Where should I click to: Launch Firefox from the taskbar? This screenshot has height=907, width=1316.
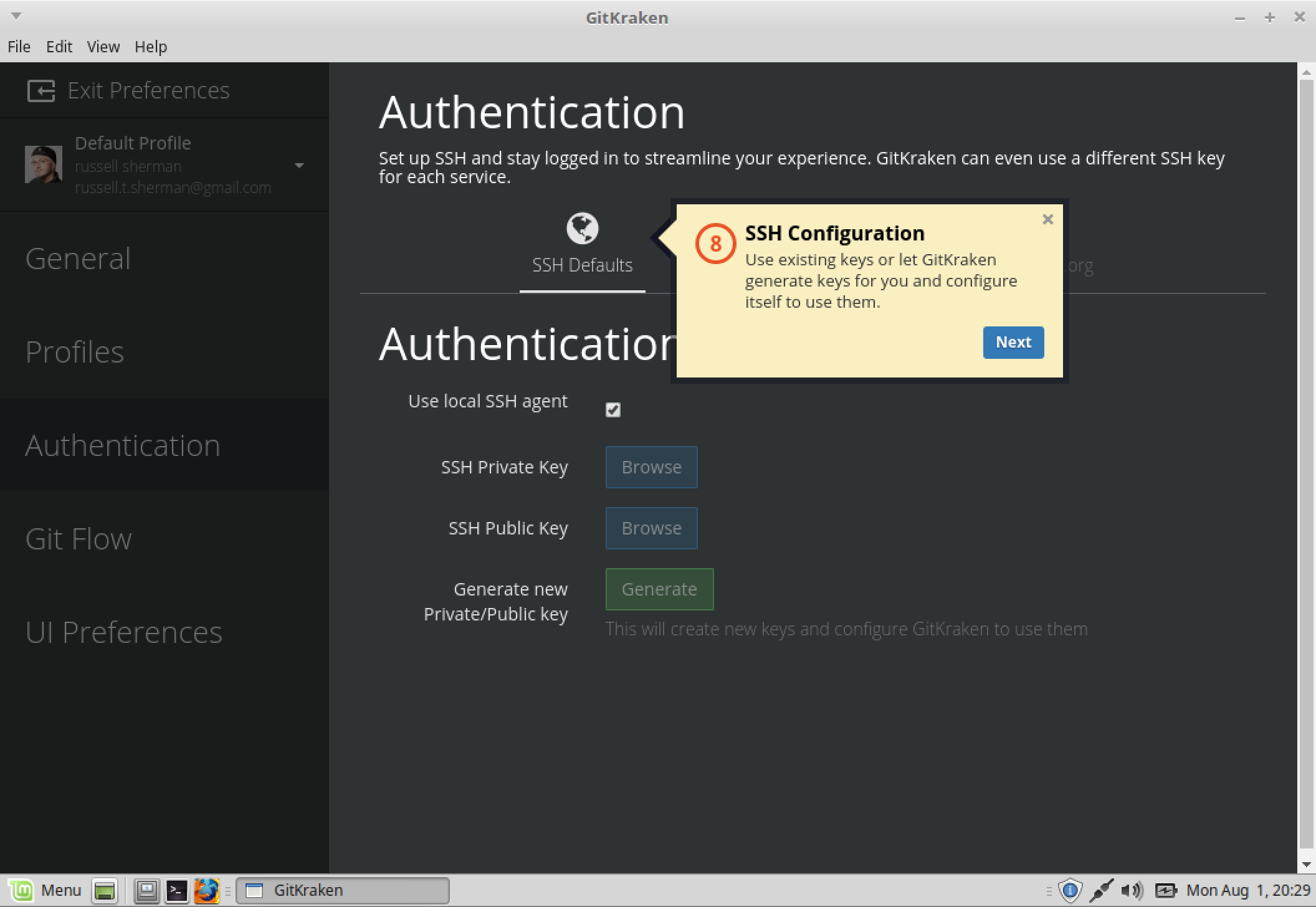coord(206,891)
